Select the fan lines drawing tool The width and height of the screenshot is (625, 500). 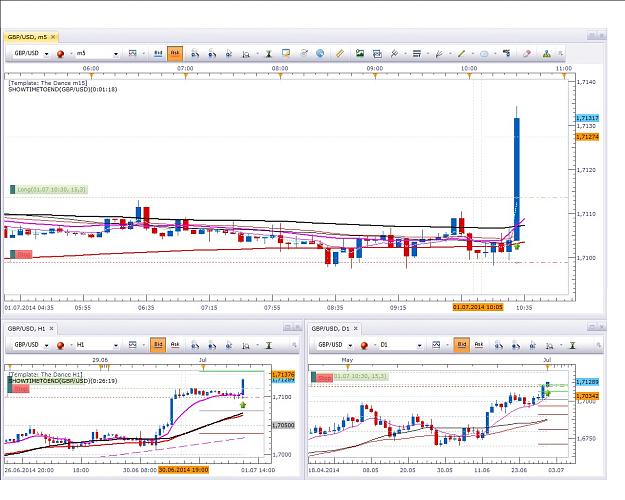pyautogui.click(x=439, y=53)
